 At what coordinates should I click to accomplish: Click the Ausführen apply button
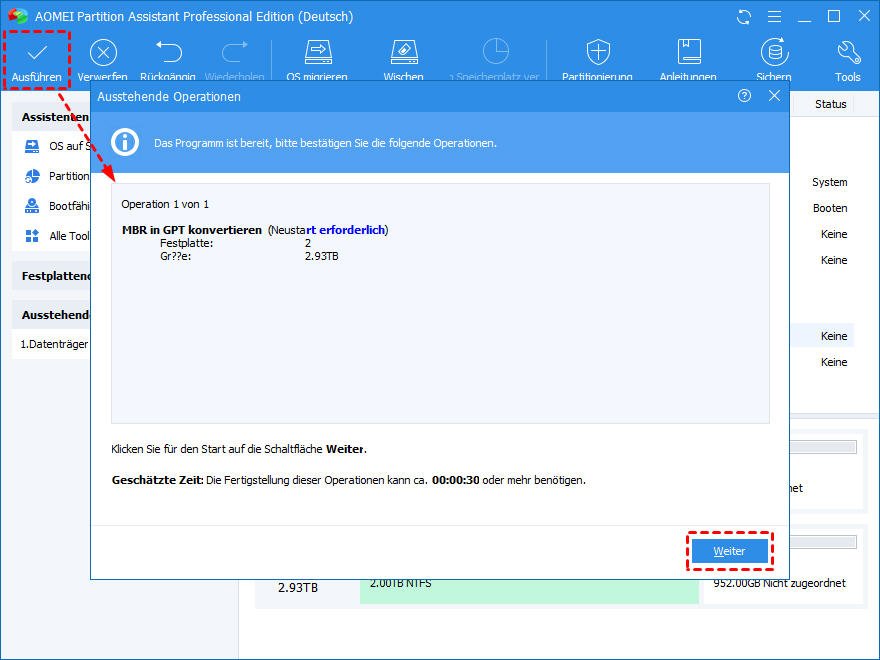[x=36, y=60]
